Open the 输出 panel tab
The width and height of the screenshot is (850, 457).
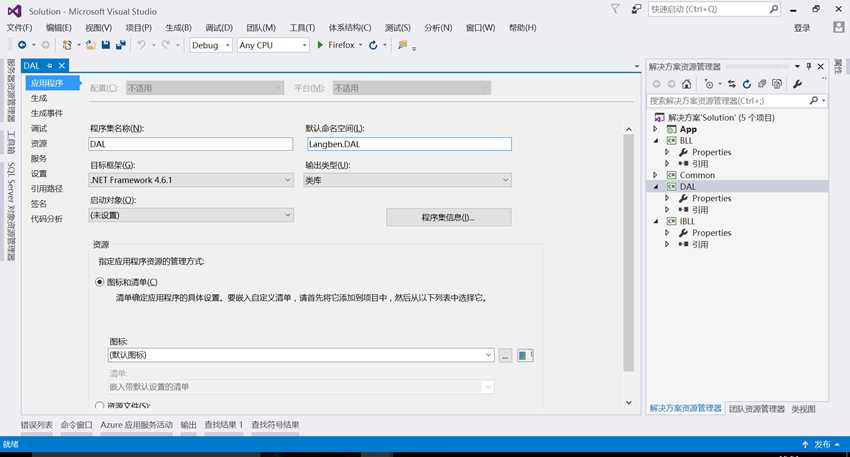point(189,425)
